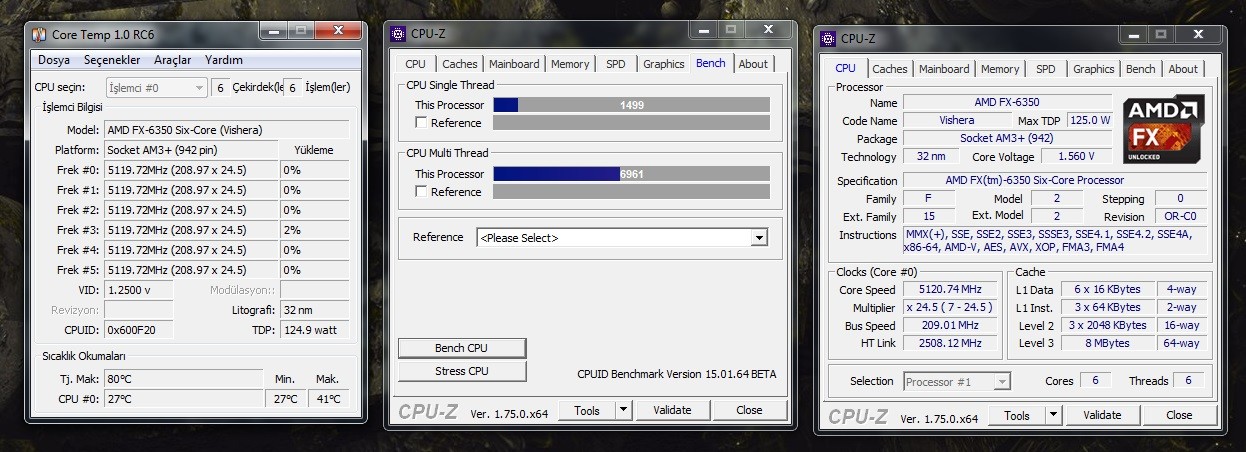This screenshot has height=452, width=1246.
Task: Click the Name field AMD FX-6350
Action: (1007, 103)
